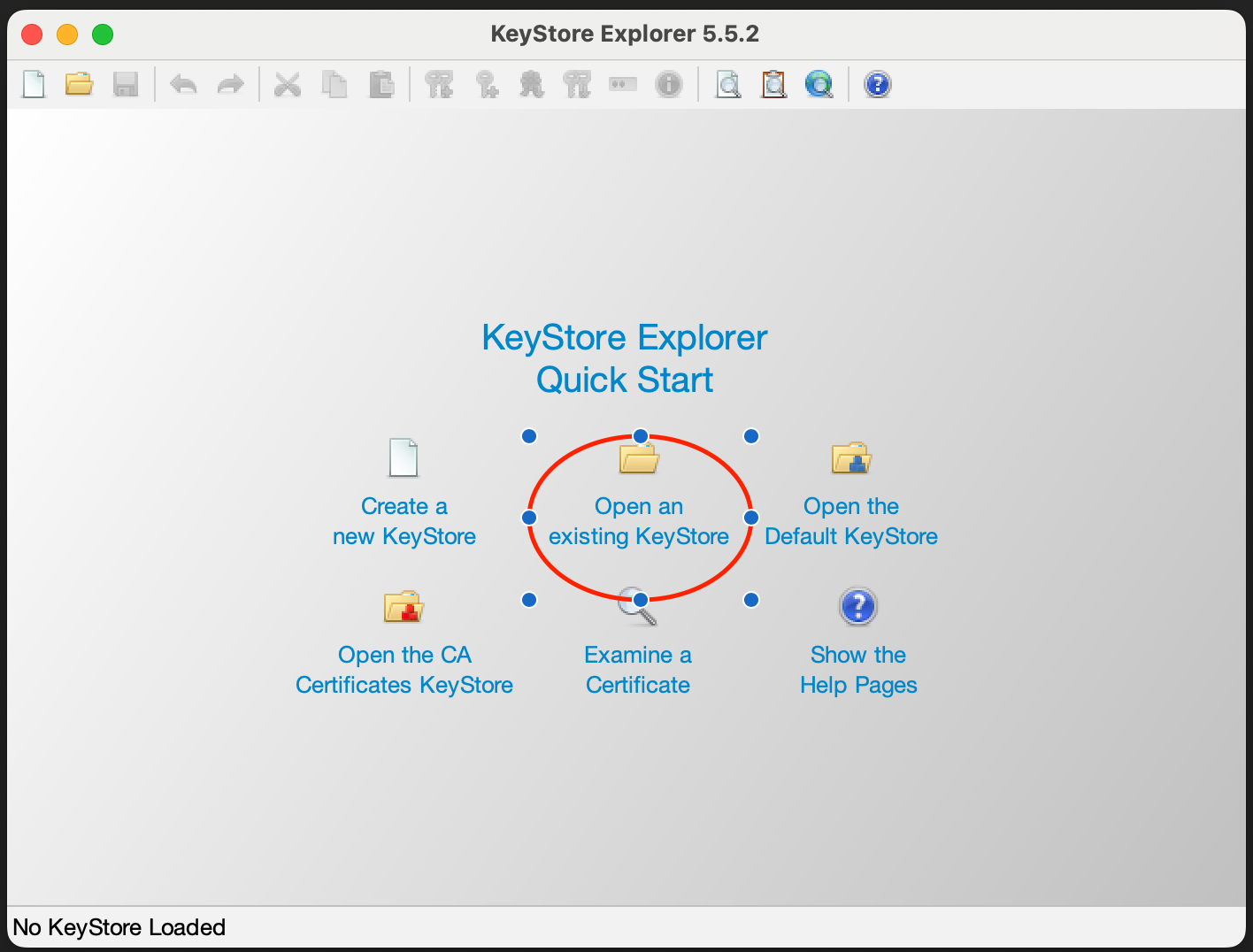Click the Cut scissors toolbar icon
Viewport: 1253px width, 952px height.
288,85
